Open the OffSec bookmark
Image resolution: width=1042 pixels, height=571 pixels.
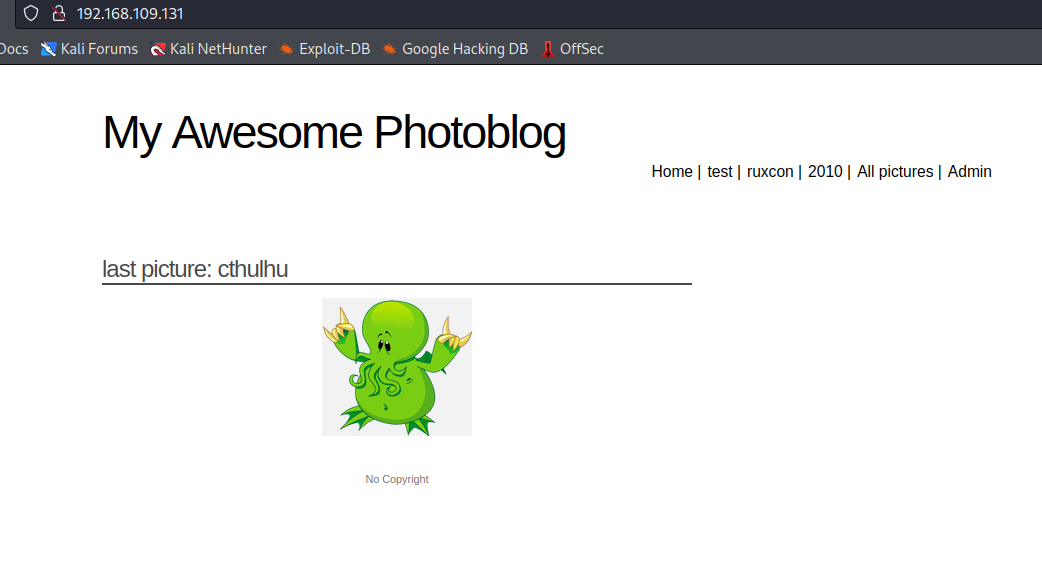click(x=572, y=49)
